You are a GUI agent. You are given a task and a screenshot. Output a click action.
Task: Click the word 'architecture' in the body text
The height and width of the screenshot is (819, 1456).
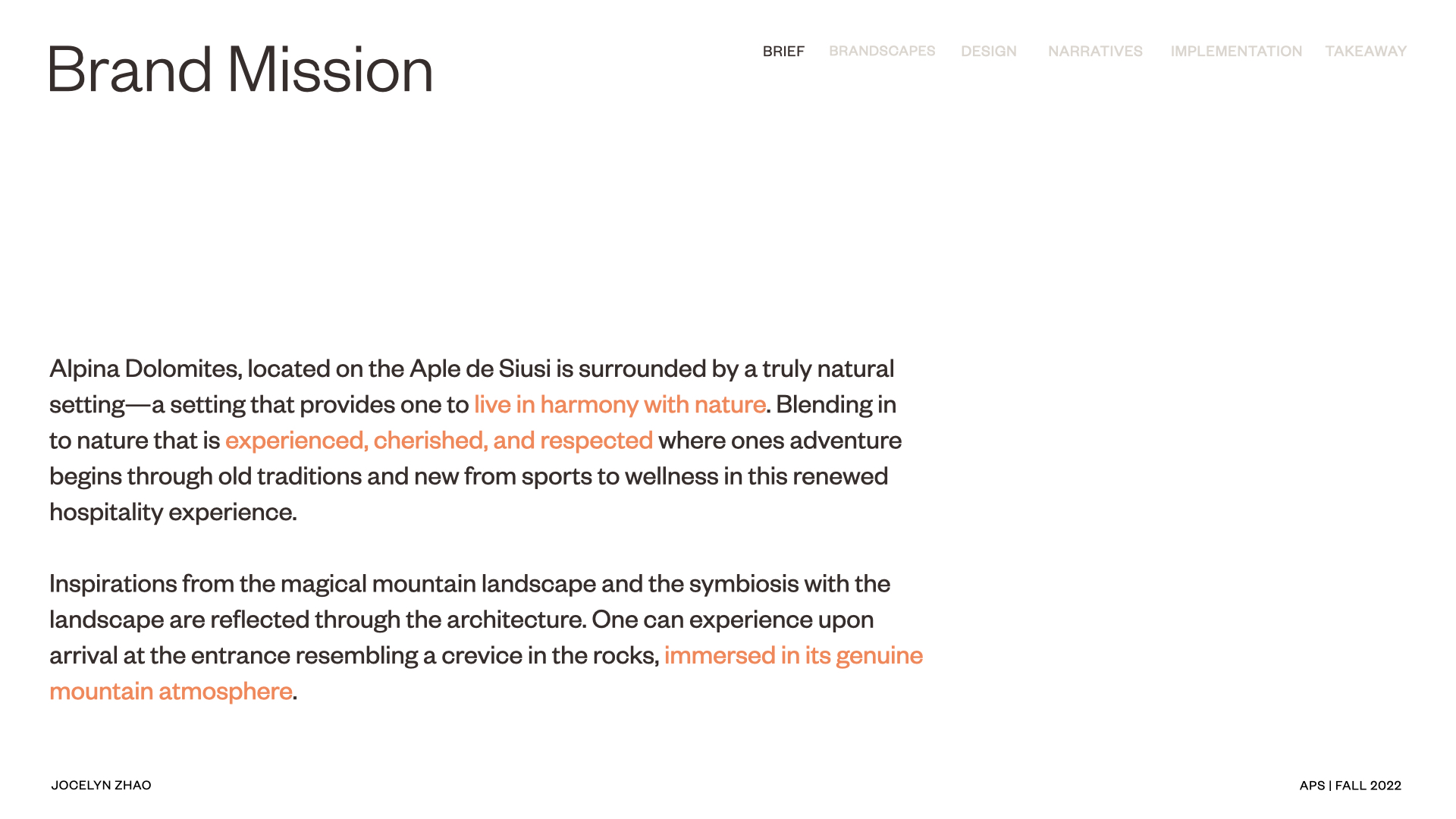coord(515,620)
